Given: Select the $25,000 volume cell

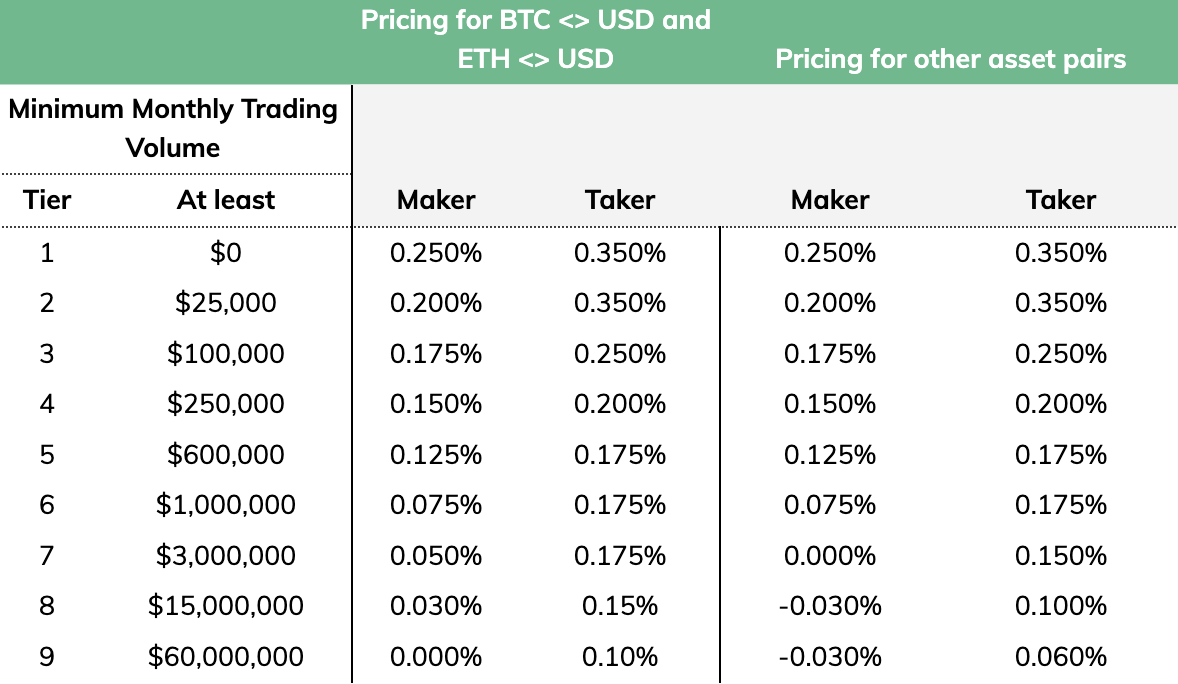Looking at the screenshot, I should 225,303.
